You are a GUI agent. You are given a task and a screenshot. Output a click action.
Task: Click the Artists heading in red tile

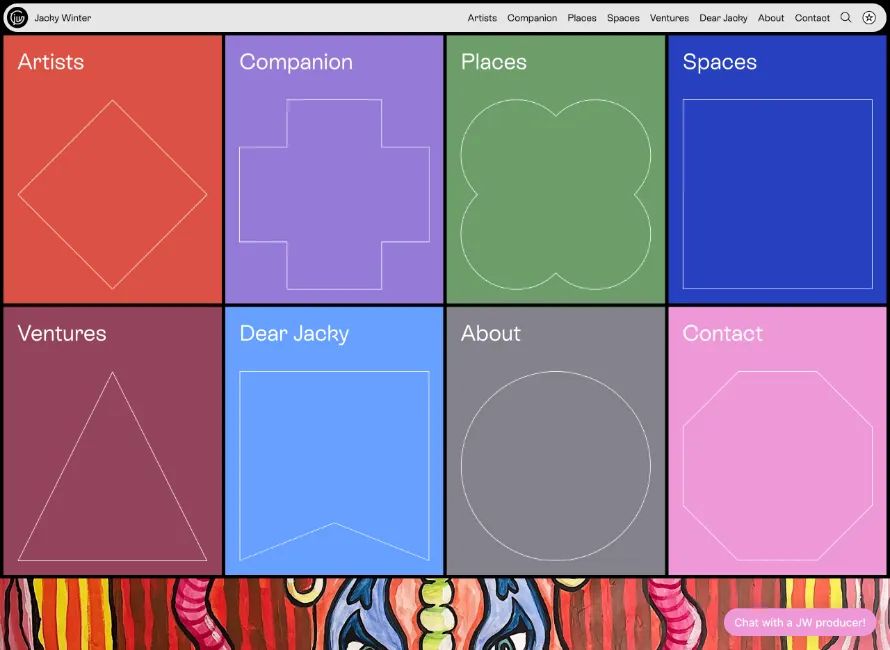[51, 62]
